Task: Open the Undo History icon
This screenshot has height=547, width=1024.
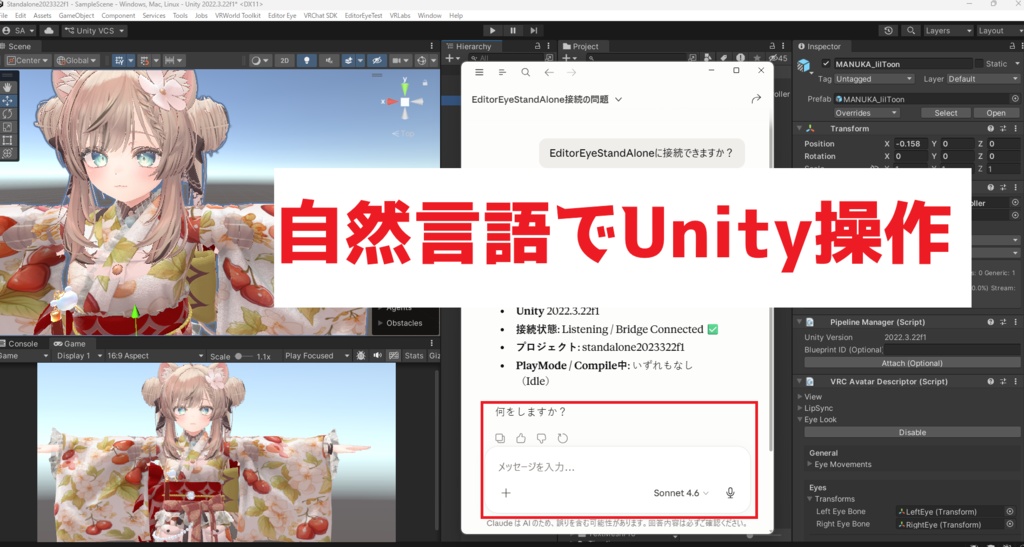Action: tap(888, 31)
